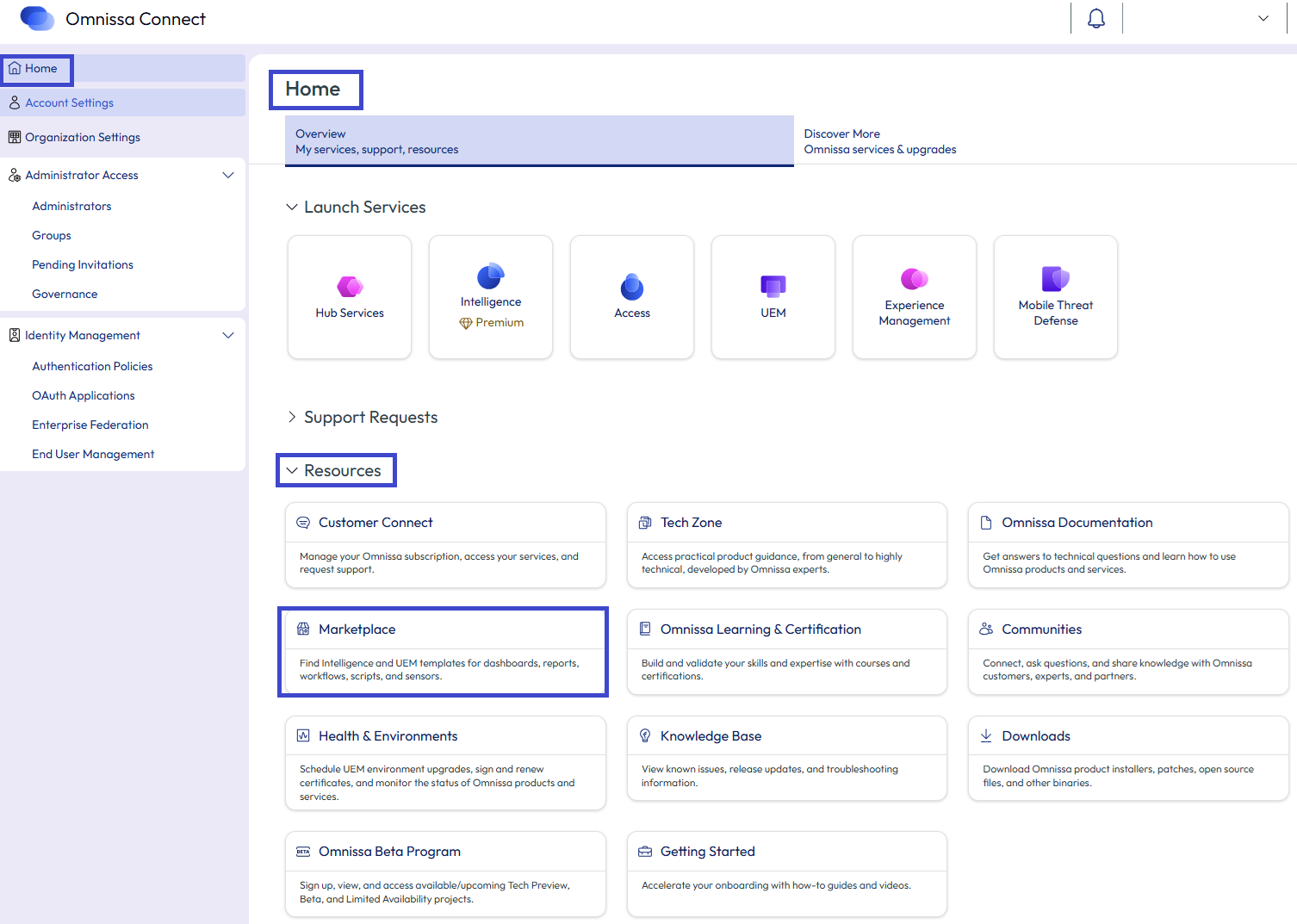This screenshot has width=1297, height=924.
Task: Click the Omnissa Beta Program beta icon
Action: pos(303,852)
